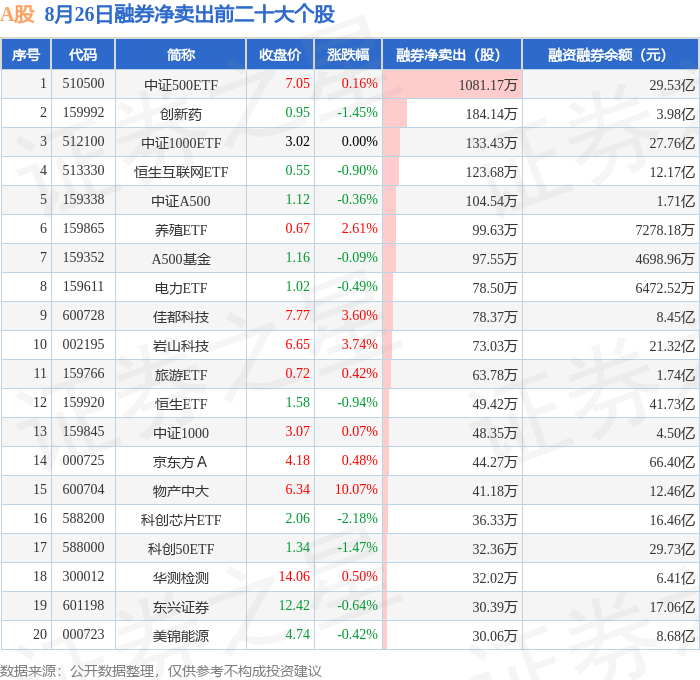
Task: Click the balance 66.40亿
Action: click(x=672, y=462)
